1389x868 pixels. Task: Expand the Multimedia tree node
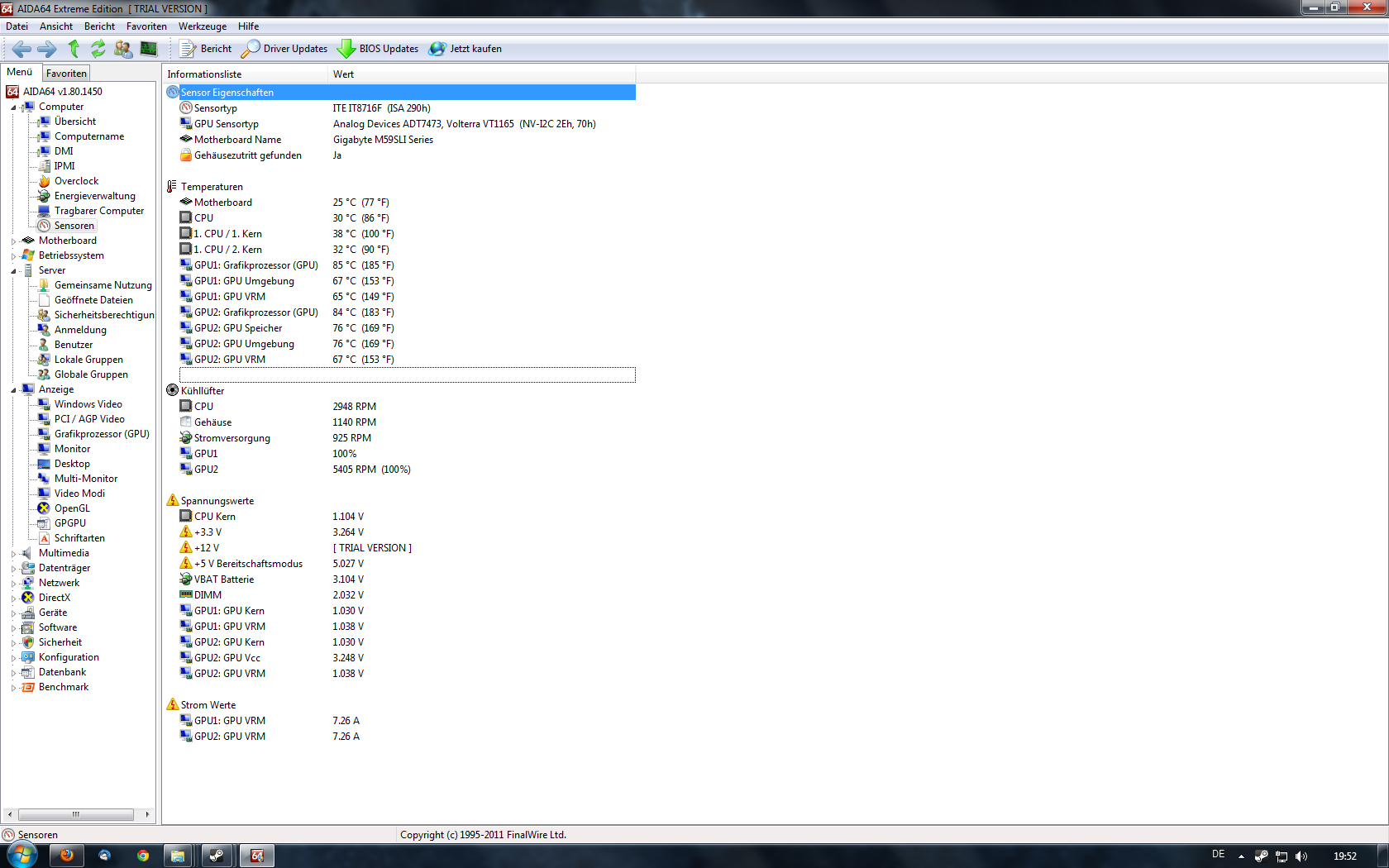point(13,554)
